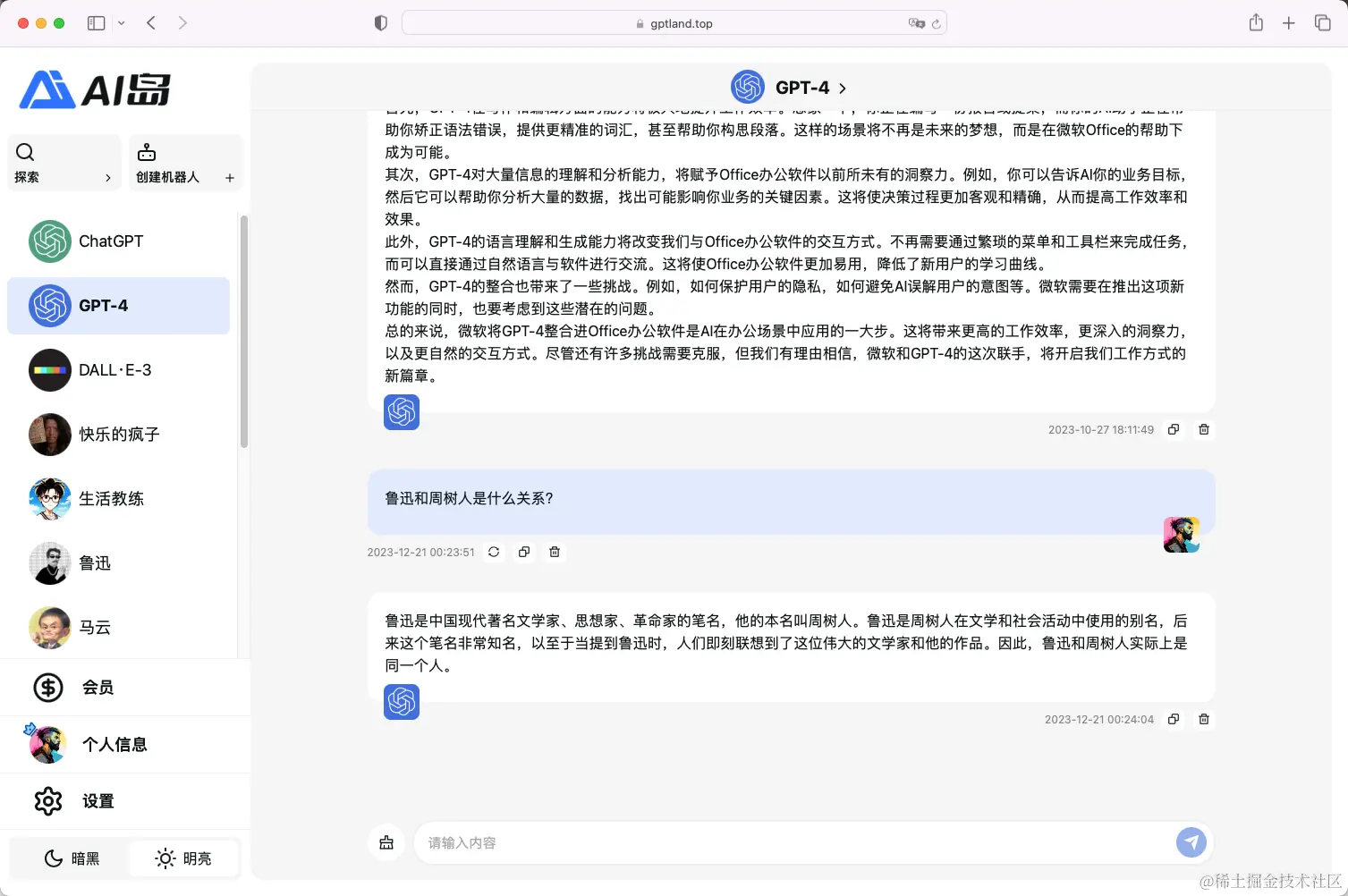This screenshot has height=896, width=1348.
Task: Open 个人信息 profile page
Action: click(x=125, y=745)
